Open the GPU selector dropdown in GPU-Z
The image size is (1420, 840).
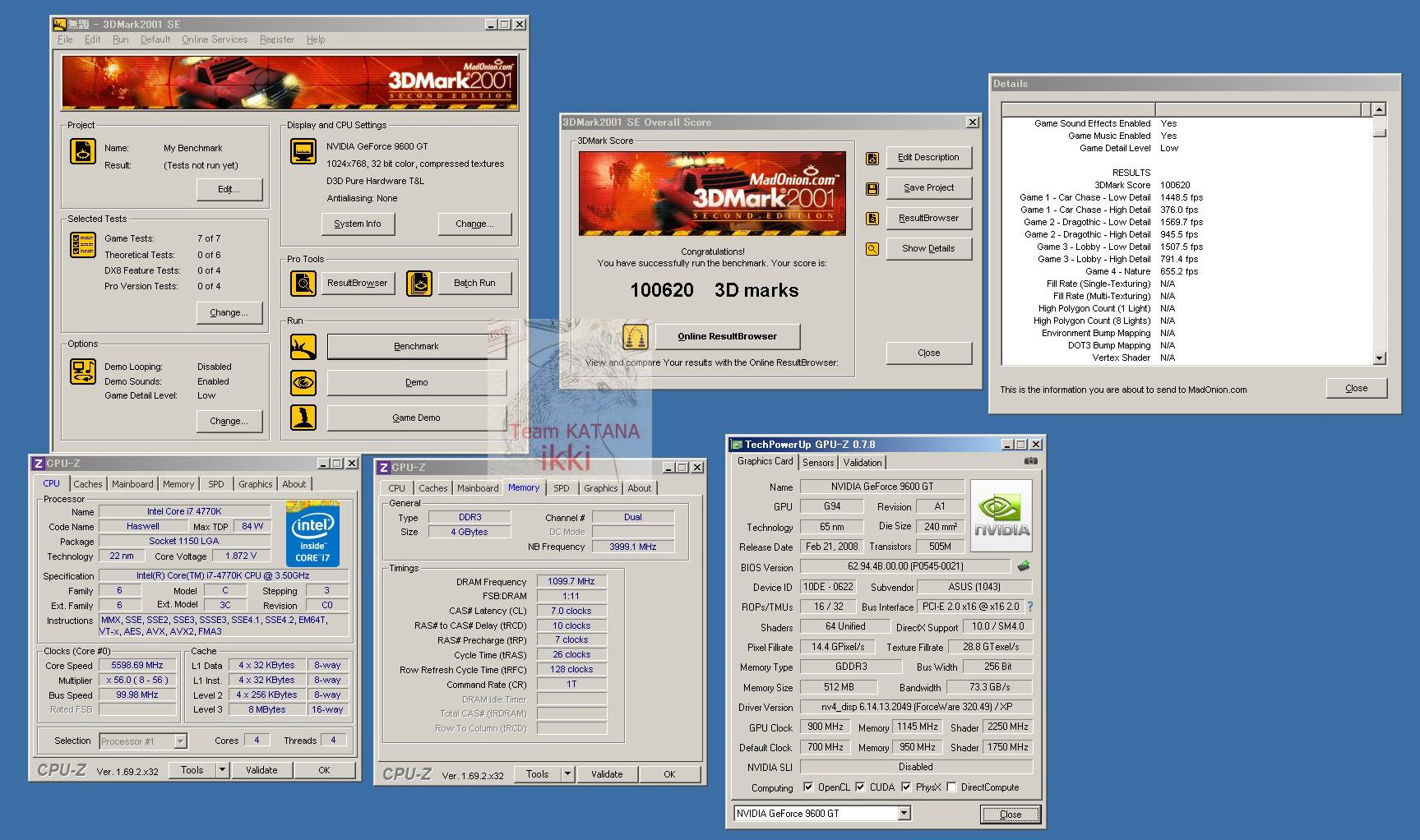point(904,814)
